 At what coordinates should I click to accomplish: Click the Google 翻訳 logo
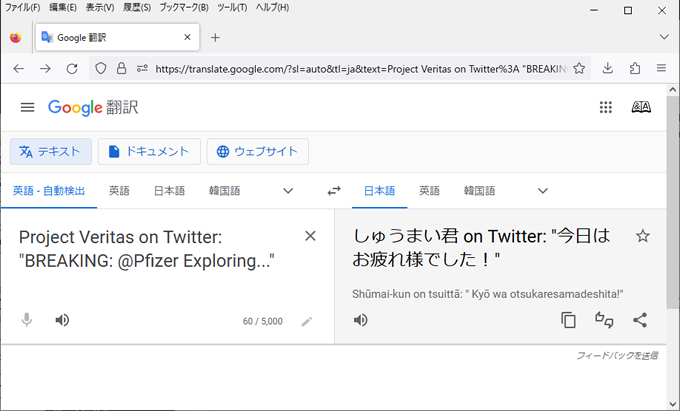93,108
